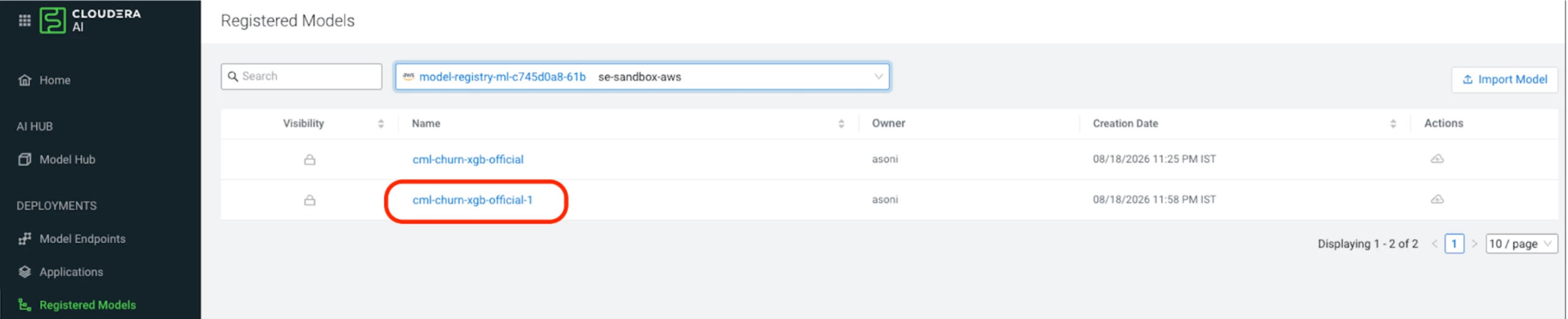This screenshot has height=319, width=1568.
Task: Click lock icon for cml-churn-xgb-official
Action: [310, 159]
